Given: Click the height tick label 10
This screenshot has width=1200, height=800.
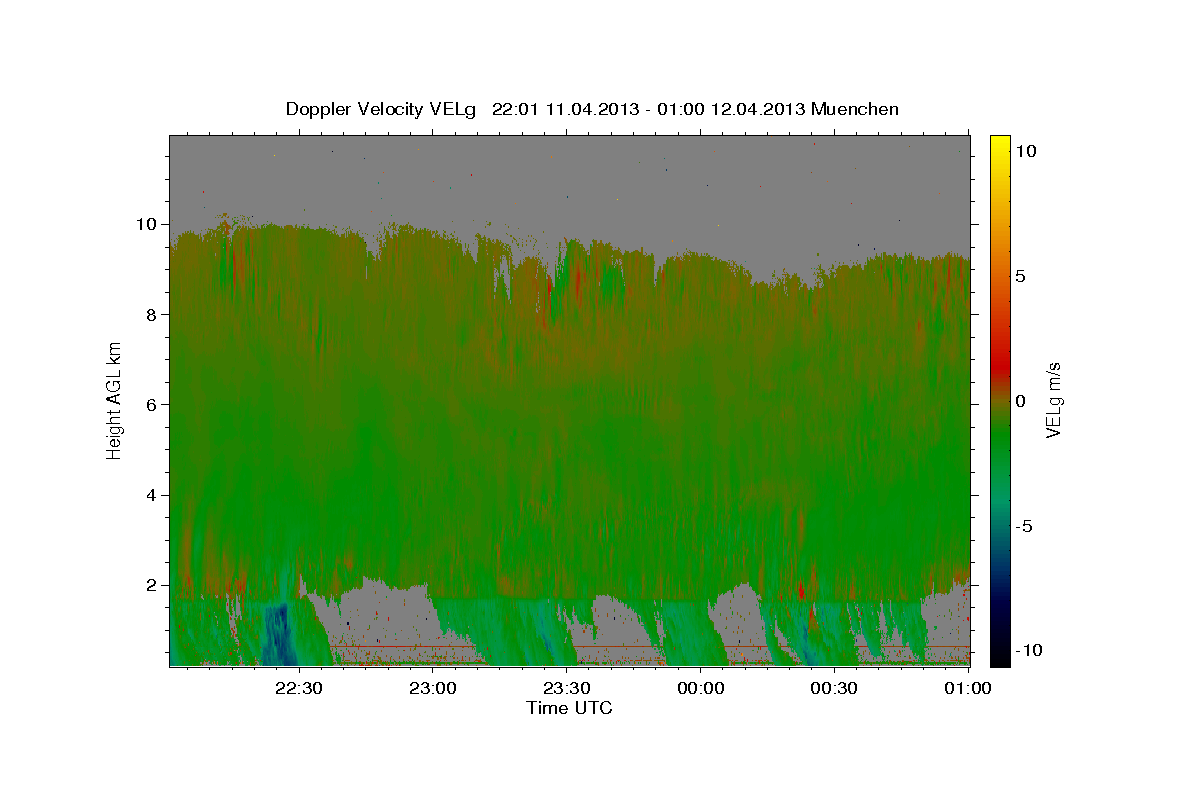Looking at the screenshot, I should (x=149, y=224).
